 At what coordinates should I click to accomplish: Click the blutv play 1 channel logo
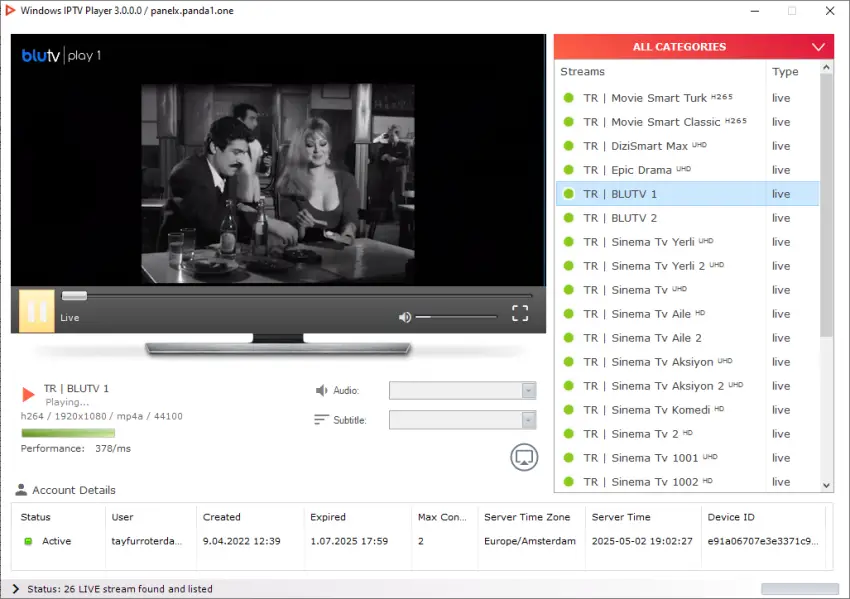tap(61, 55)
